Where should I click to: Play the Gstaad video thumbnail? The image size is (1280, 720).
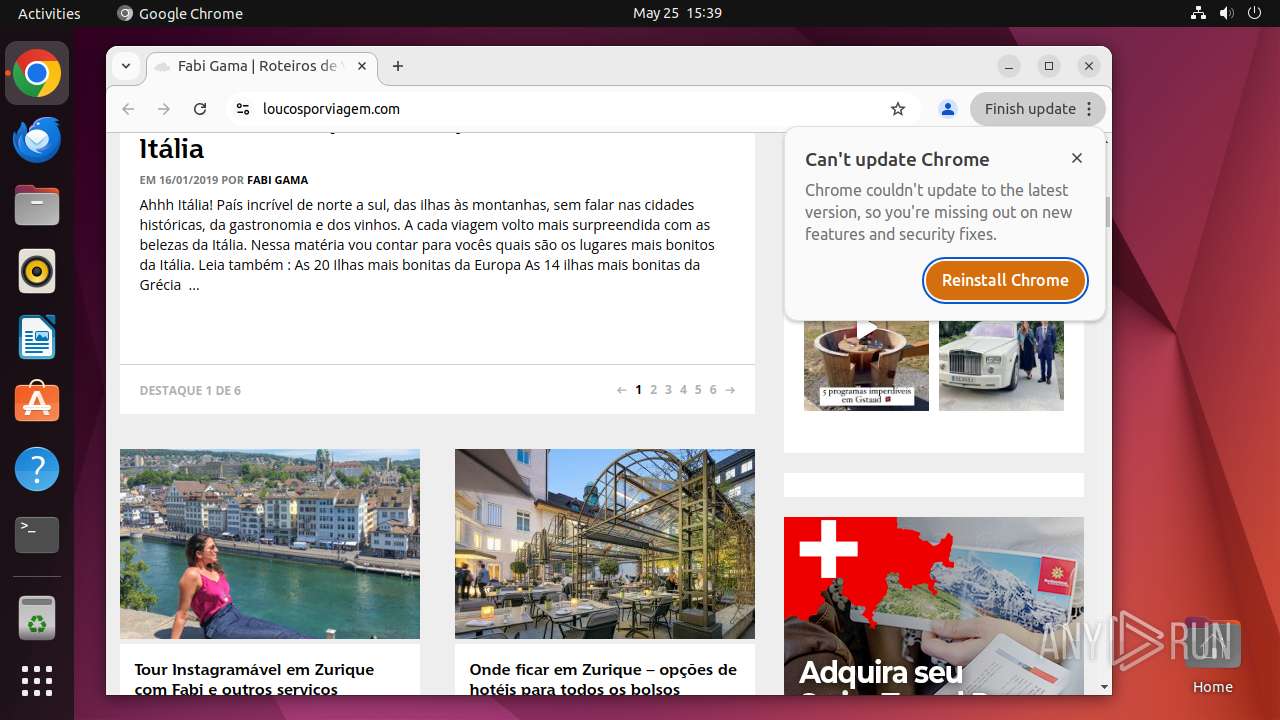click(x=866, y=365)
